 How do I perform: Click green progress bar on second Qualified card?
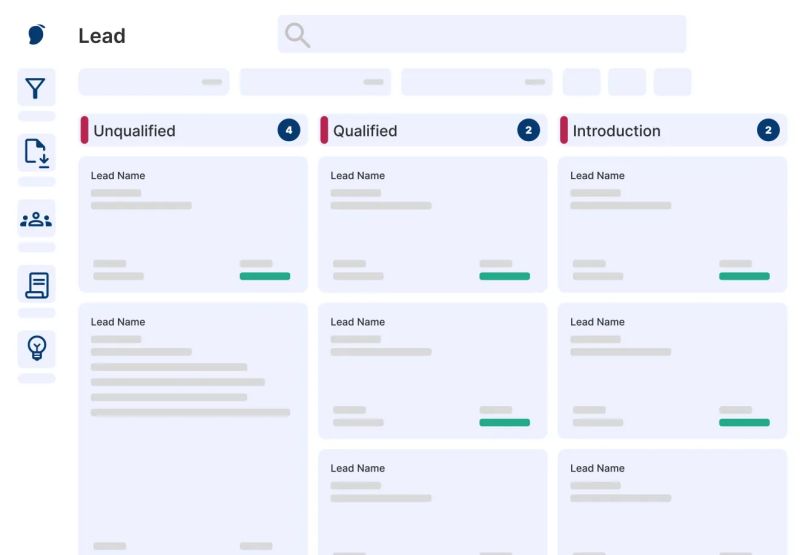pos(505,422)
